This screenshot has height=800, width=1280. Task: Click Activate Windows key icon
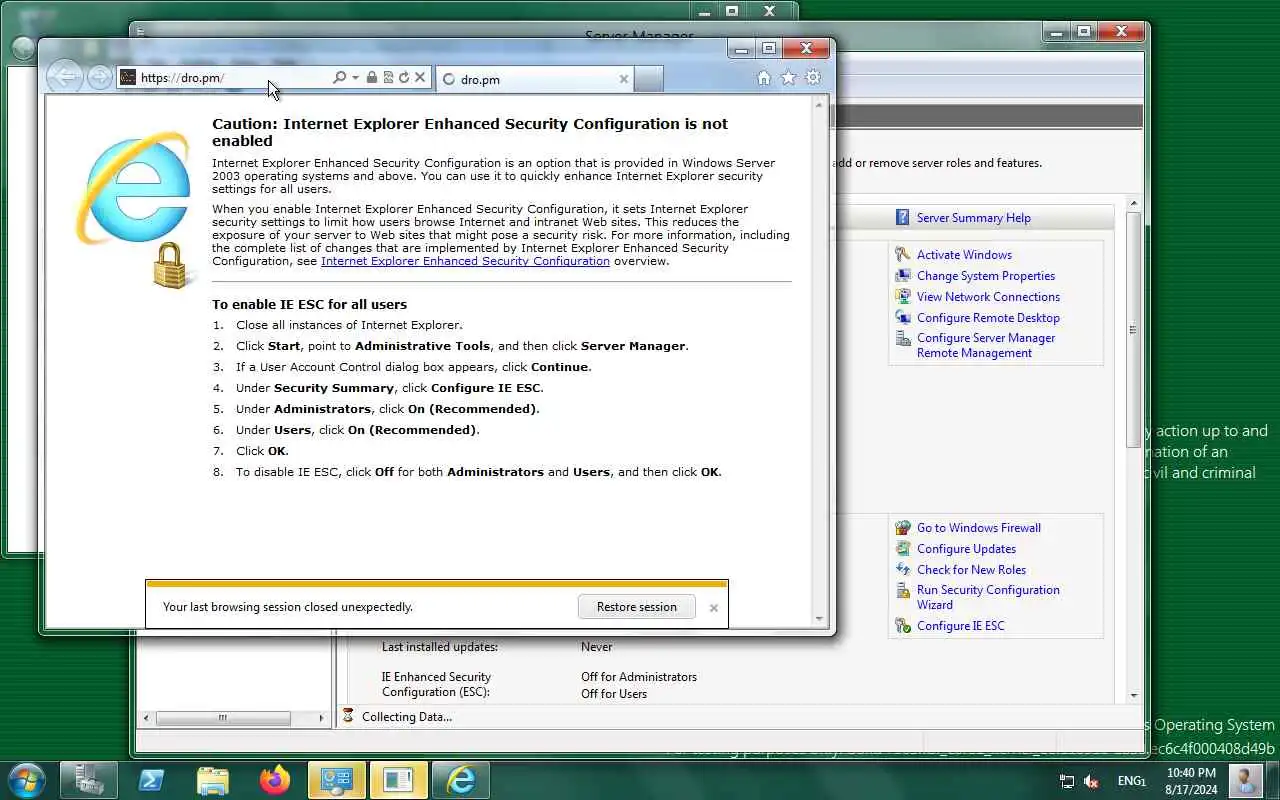pyautogui.click(x=903, y=255)
